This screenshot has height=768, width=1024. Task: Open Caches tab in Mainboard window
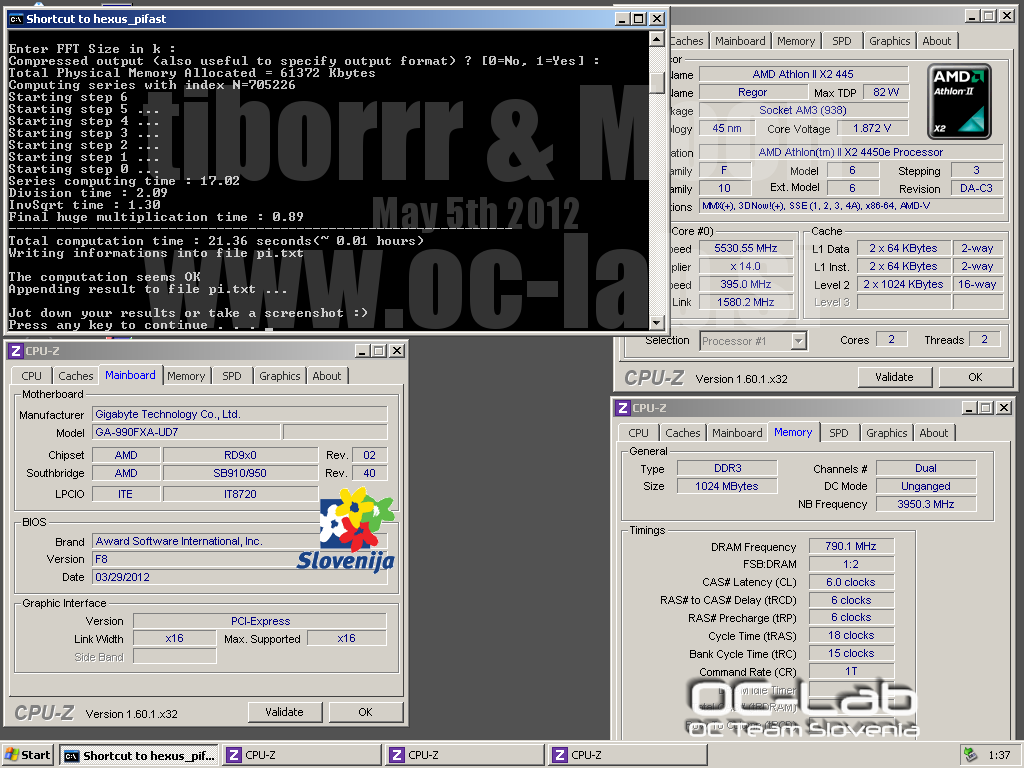coord(76,376)
